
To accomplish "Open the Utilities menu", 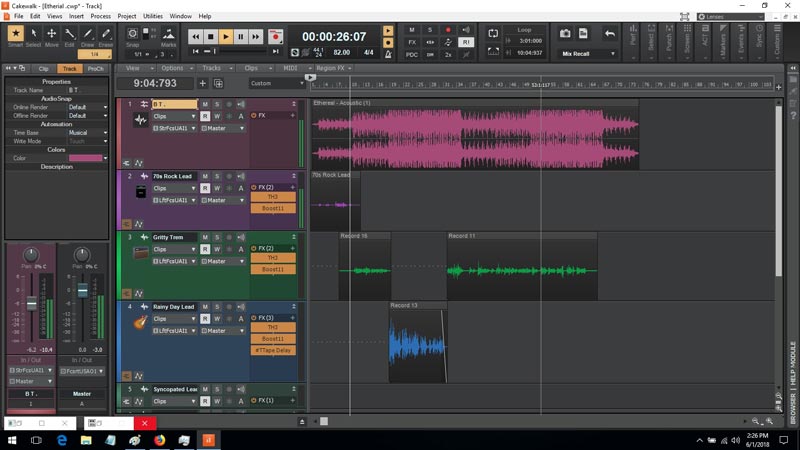I will click(153, 16).
